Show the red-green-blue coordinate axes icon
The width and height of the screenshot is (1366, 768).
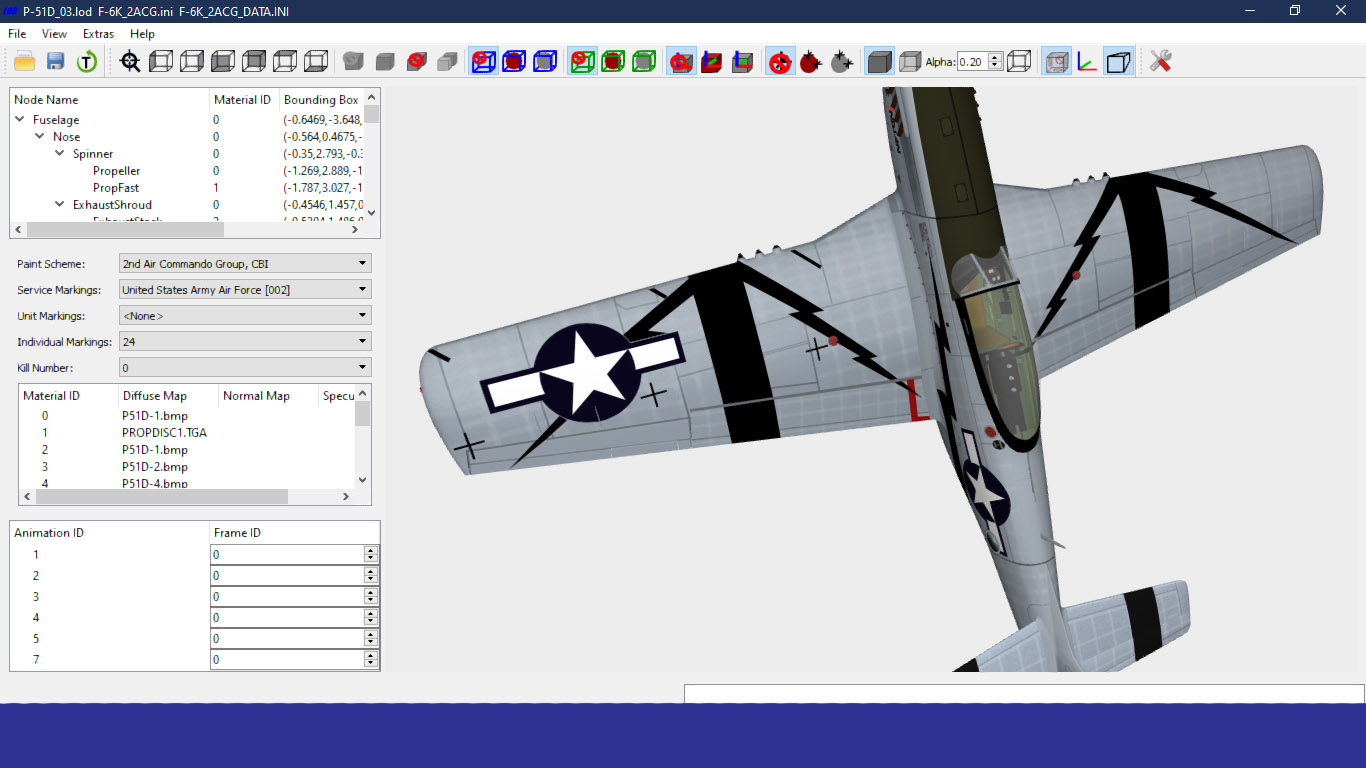point(1086,62)
